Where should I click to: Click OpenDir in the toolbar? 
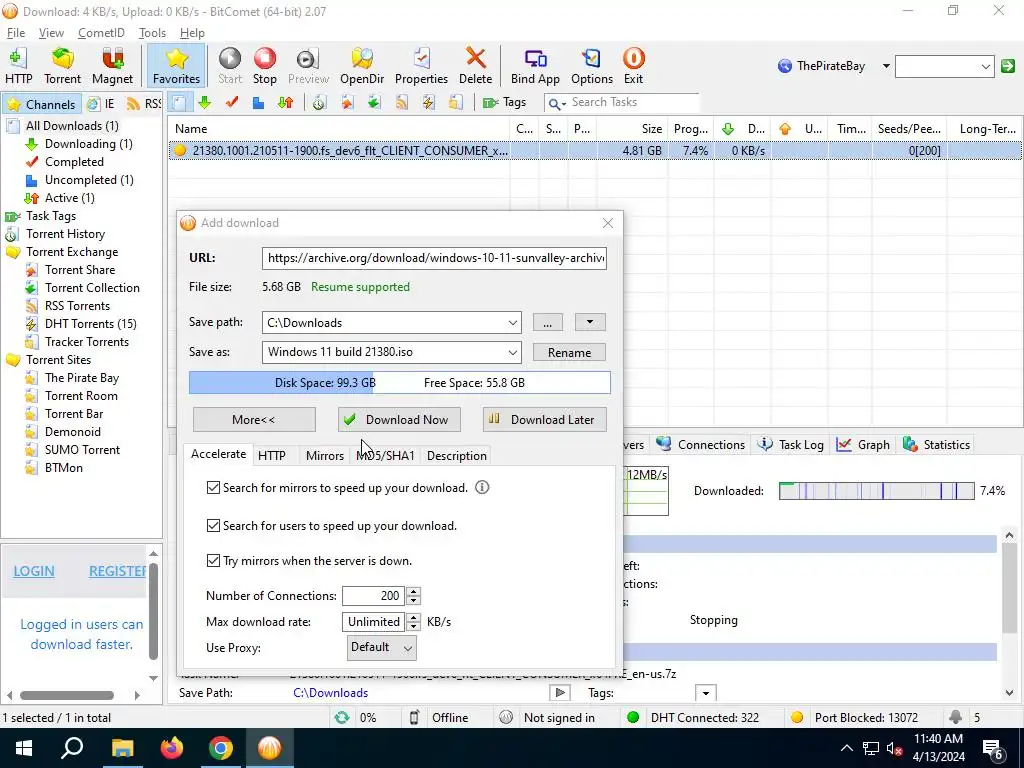point(362,66)
